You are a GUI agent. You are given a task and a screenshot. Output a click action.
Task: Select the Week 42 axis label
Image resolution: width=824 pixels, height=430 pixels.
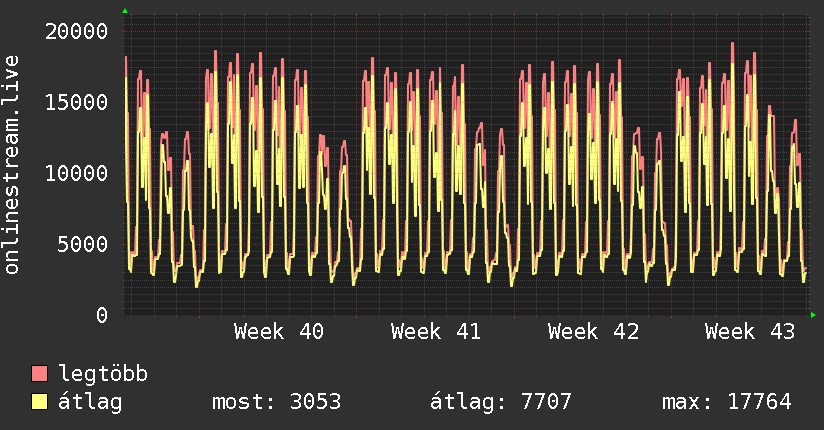point(593,332)
